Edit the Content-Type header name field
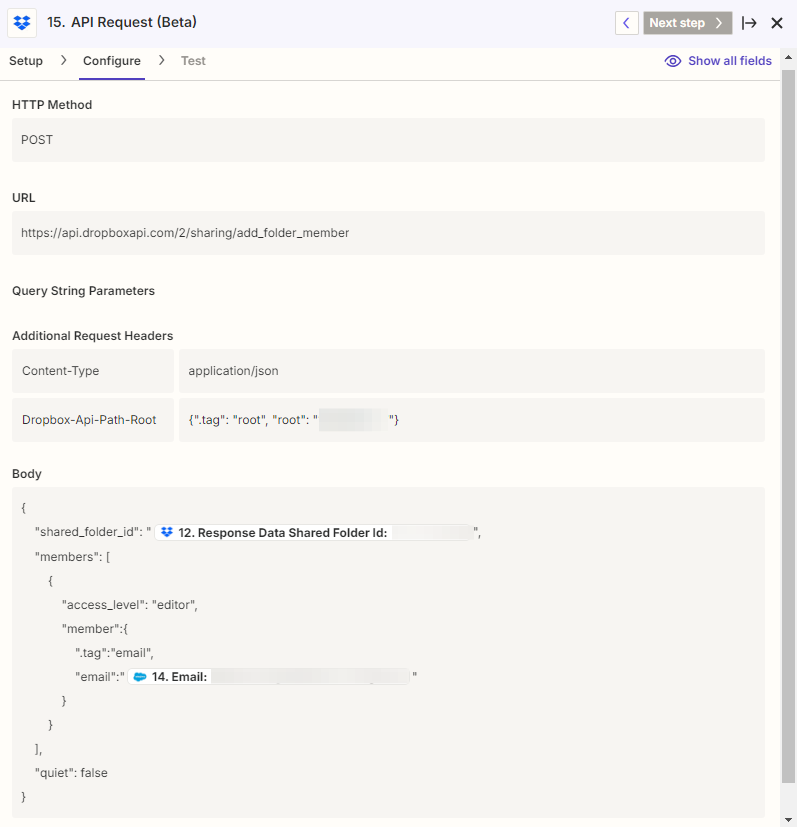The image size is (797, 827). [x=93, y=371]
